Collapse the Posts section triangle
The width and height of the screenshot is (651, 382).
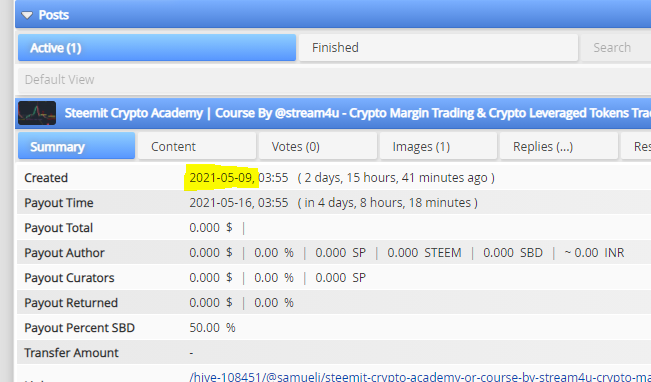point(27,15)
